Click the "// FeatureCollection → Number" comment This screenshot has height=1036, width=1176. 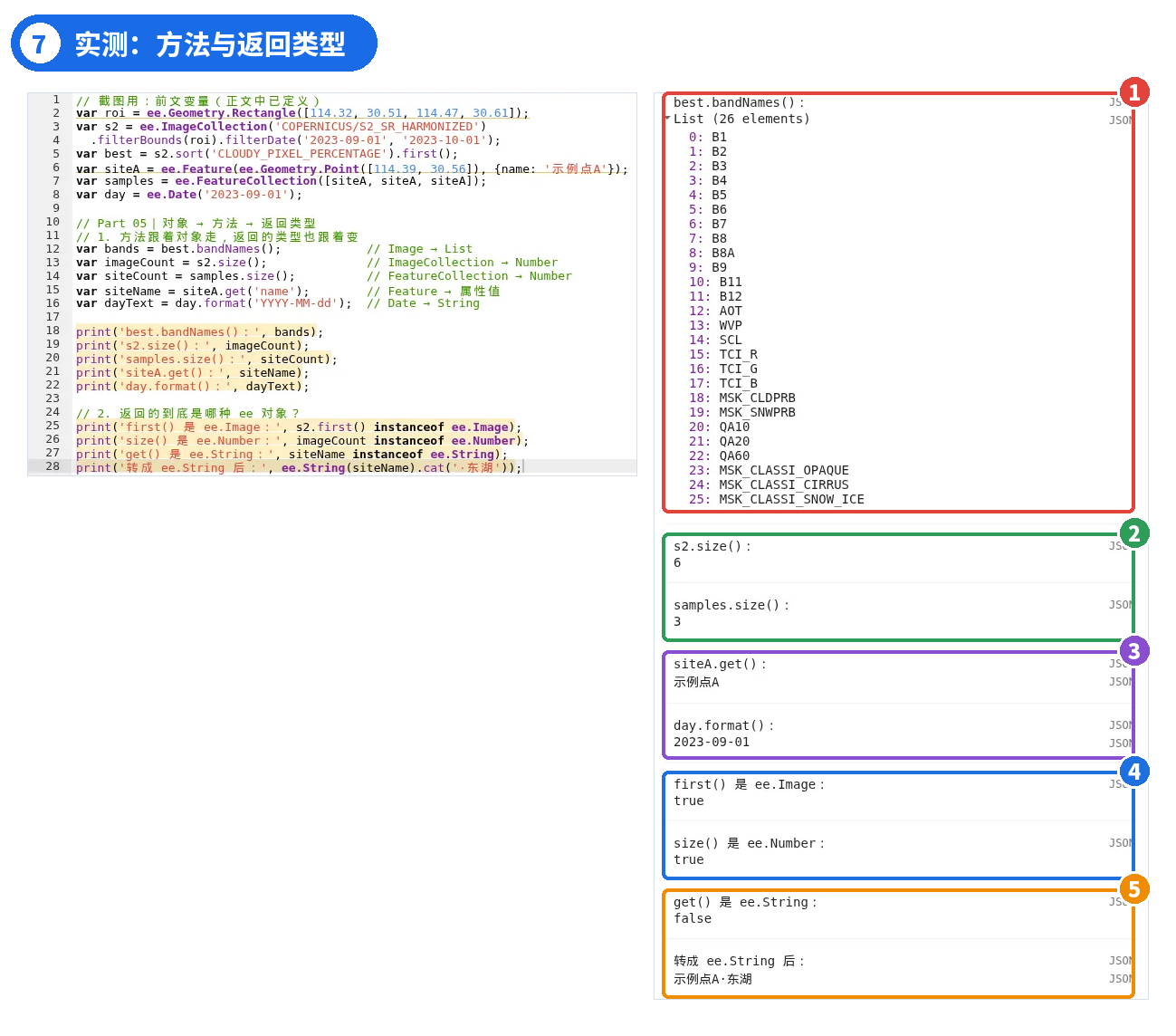[x=469, y=276]
